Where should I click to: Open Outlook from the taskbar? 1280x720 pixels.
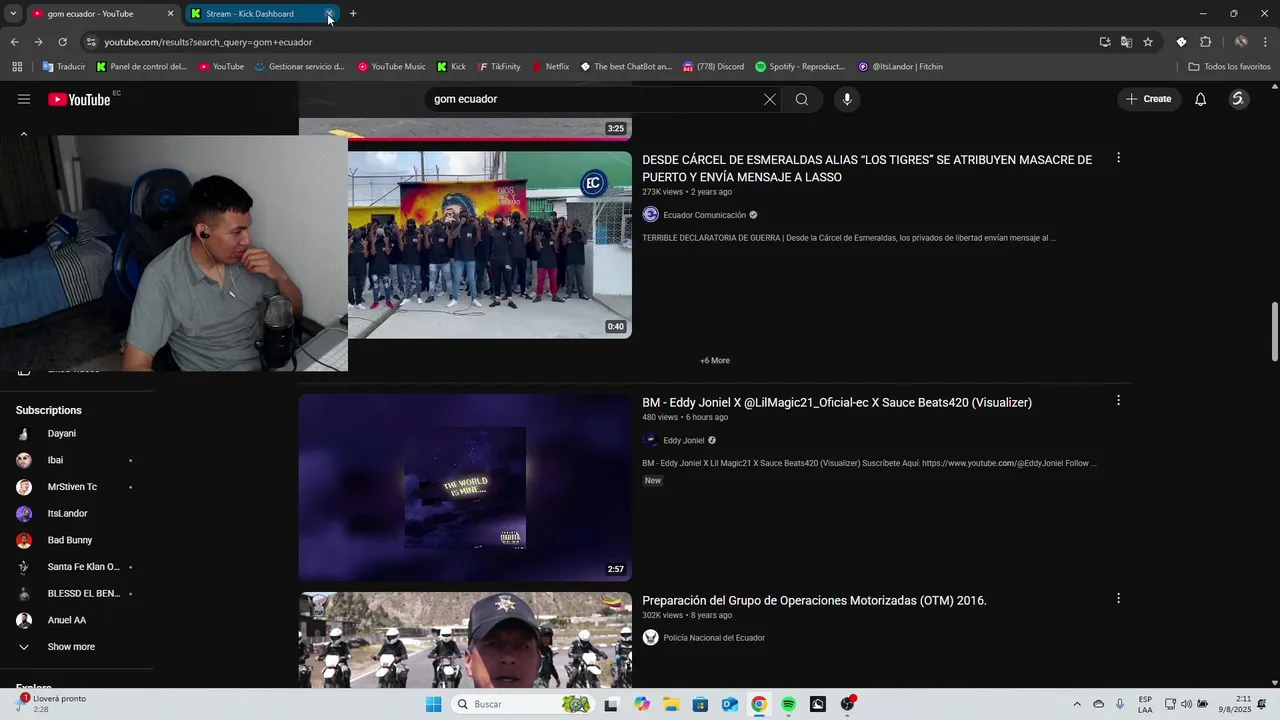(x=730, y=704)
